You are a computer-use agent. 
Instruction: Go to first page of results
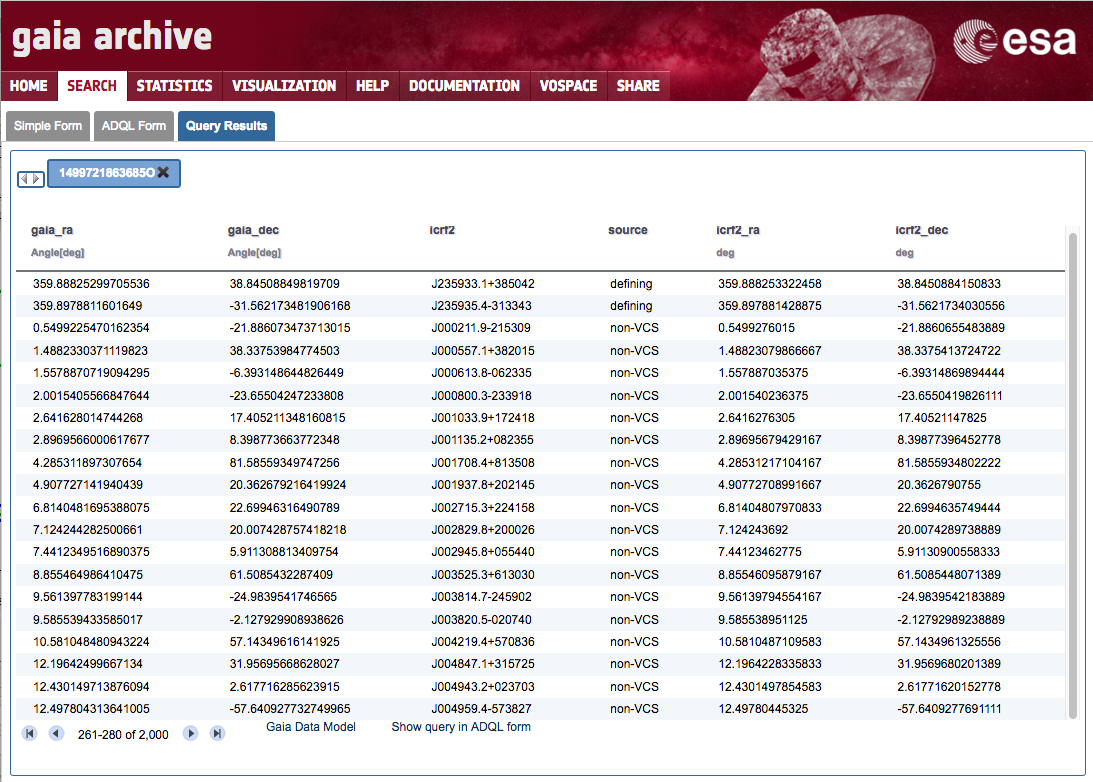pyautogui.click(x=29, y=733)
